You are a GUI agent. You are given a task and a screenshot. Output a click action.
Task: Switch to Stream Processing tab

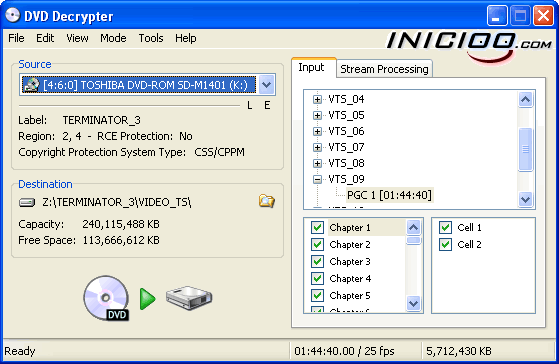click(x=384, y=69)
